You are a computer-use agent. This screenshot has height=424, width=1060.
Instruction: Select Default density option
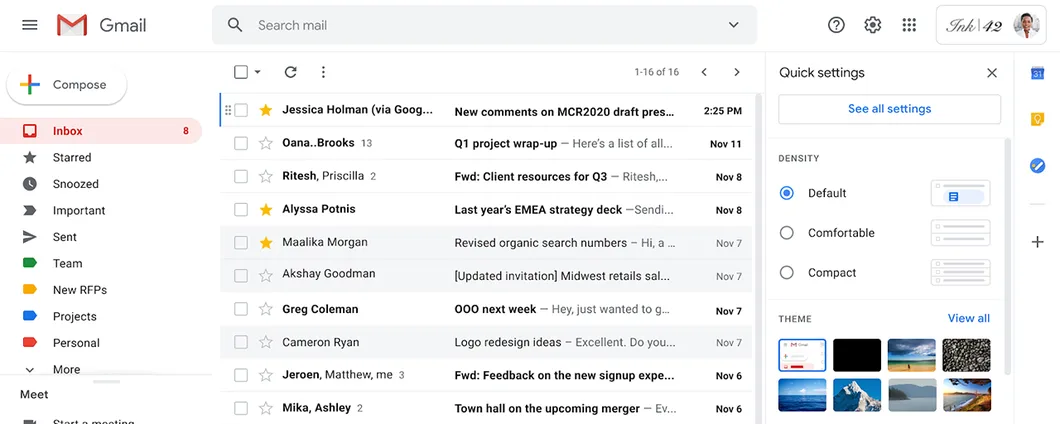786,193
